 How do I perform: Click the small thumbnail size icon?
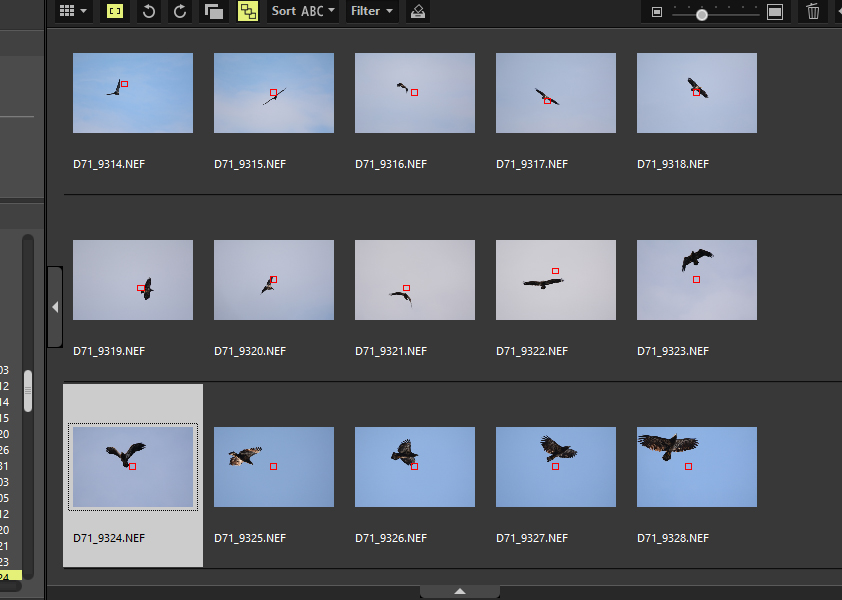tap(657, 12)
